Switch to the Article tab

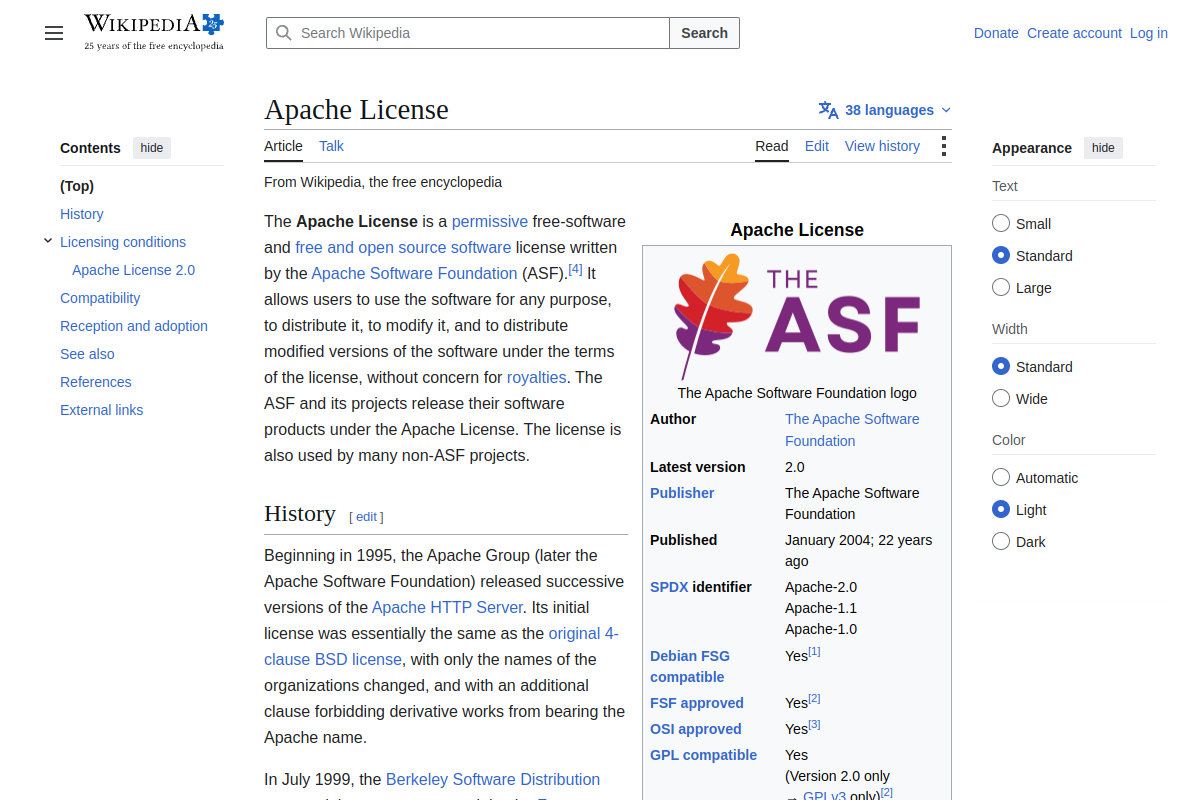point(283,146)
